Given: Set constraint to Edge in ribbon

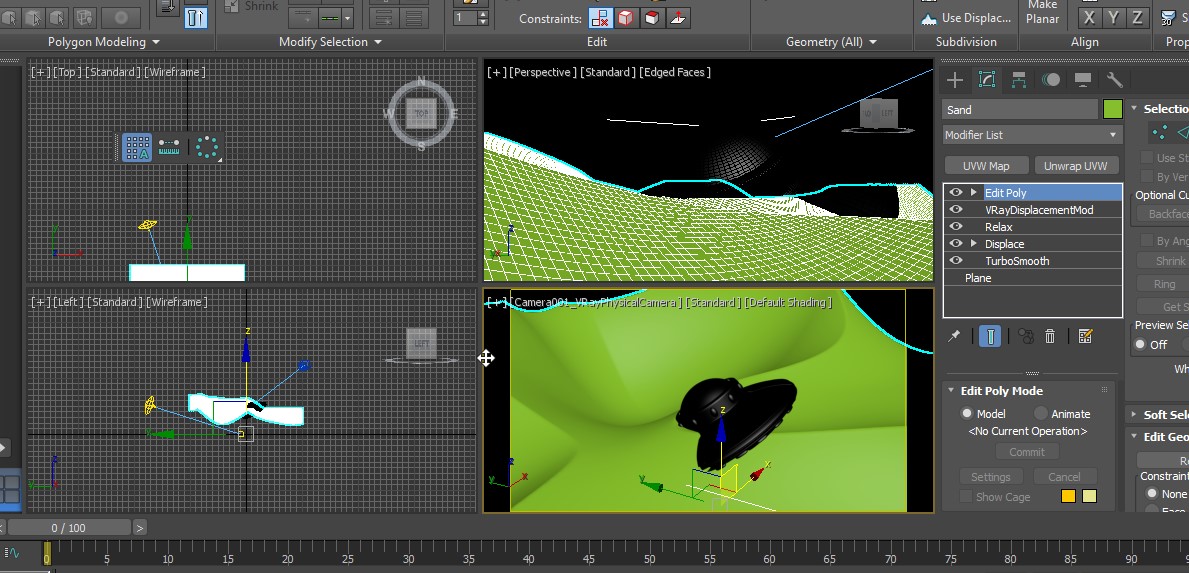Looking at the screenshot, I should (626, 18).
